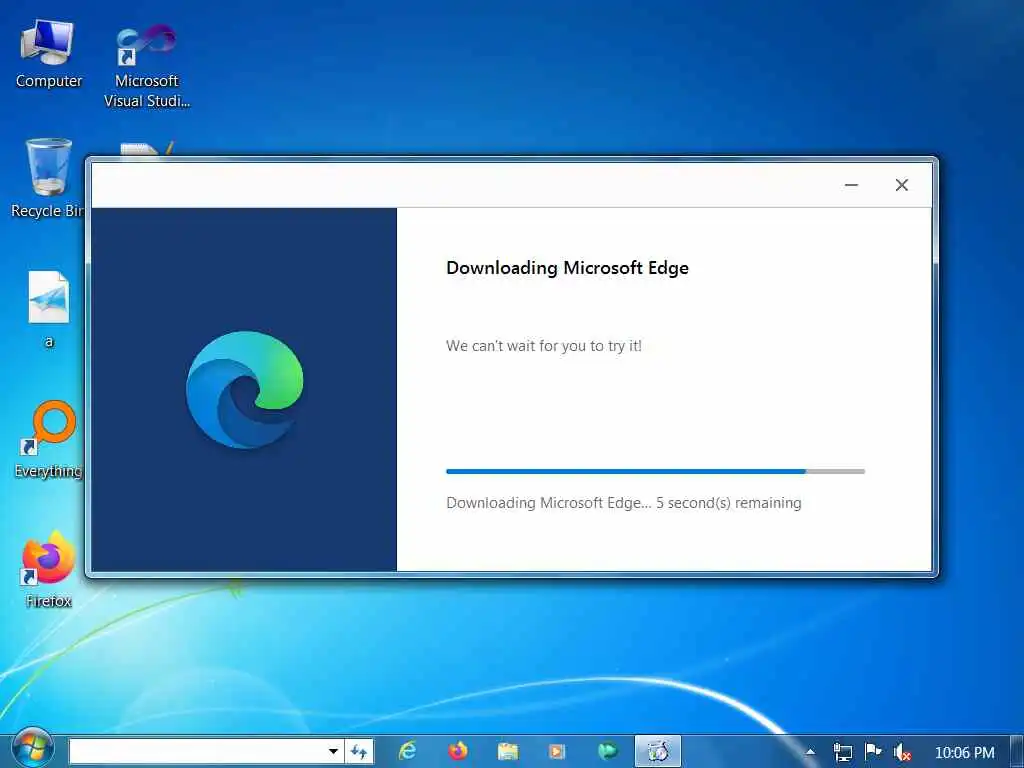The image size is (1024, 768).
Task: Open the taskbar address bar dropdown
Action: coord(333,752)
